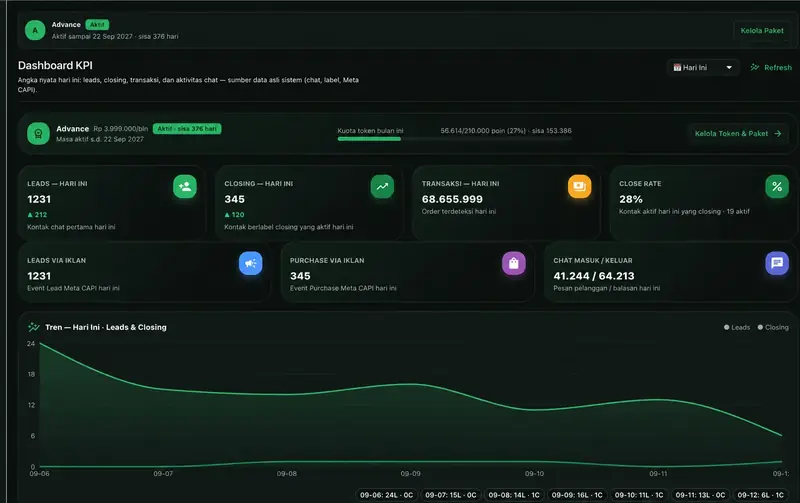Click the '▲ 212' leads increase indicator

pos(37,215)
